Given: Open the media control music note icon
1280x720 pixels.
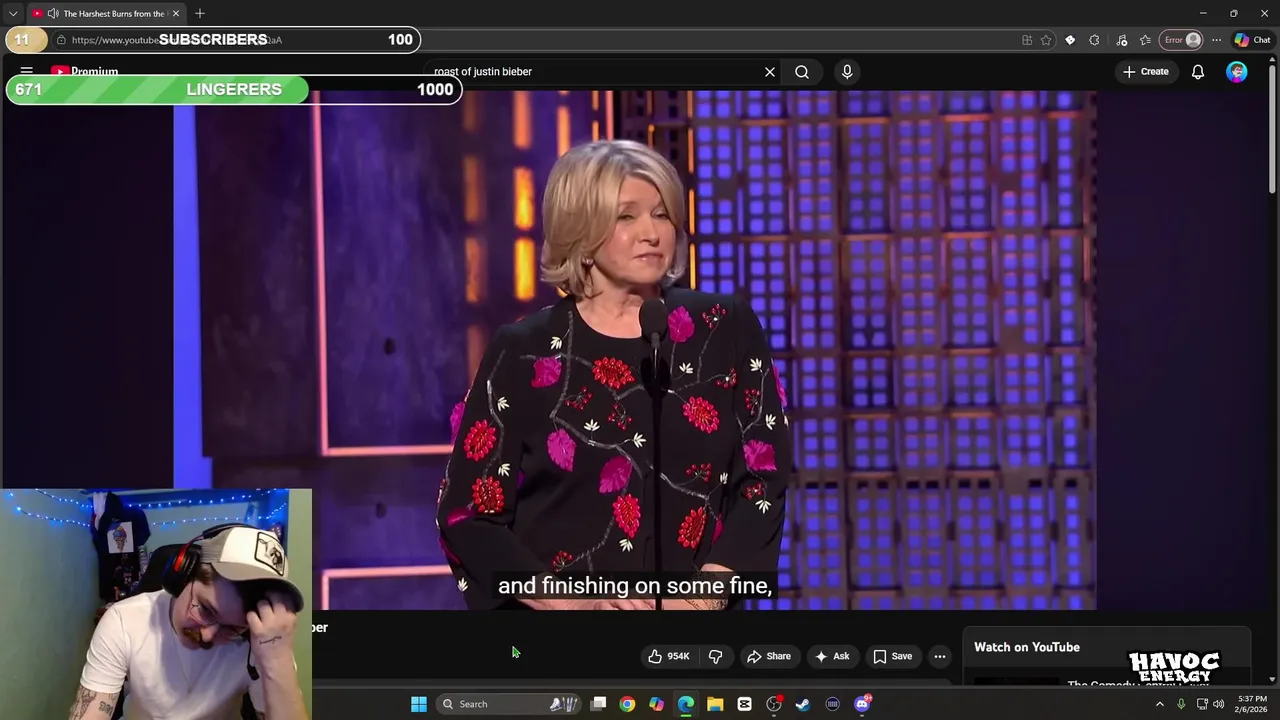Looking at the screenshot, I should point(1122,40).
